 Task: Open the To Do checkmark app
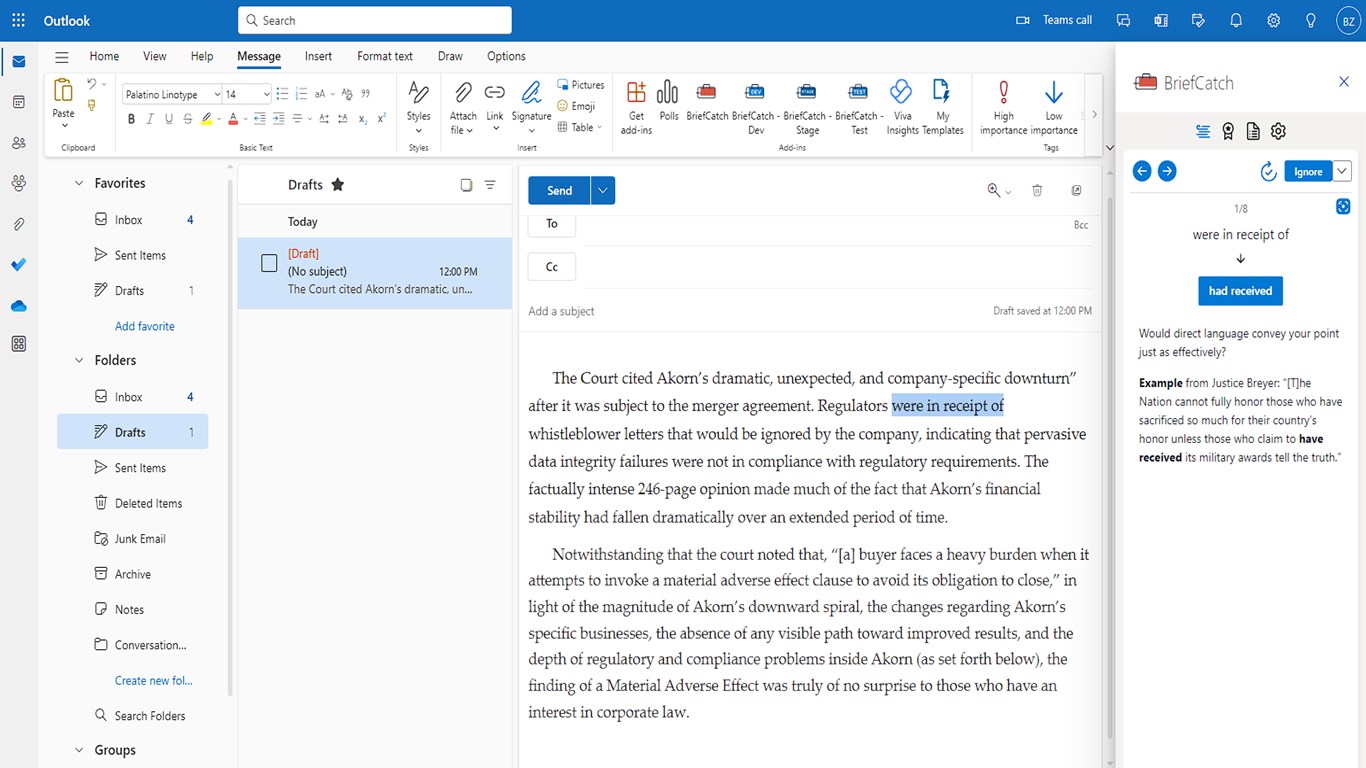click(18, 265)
